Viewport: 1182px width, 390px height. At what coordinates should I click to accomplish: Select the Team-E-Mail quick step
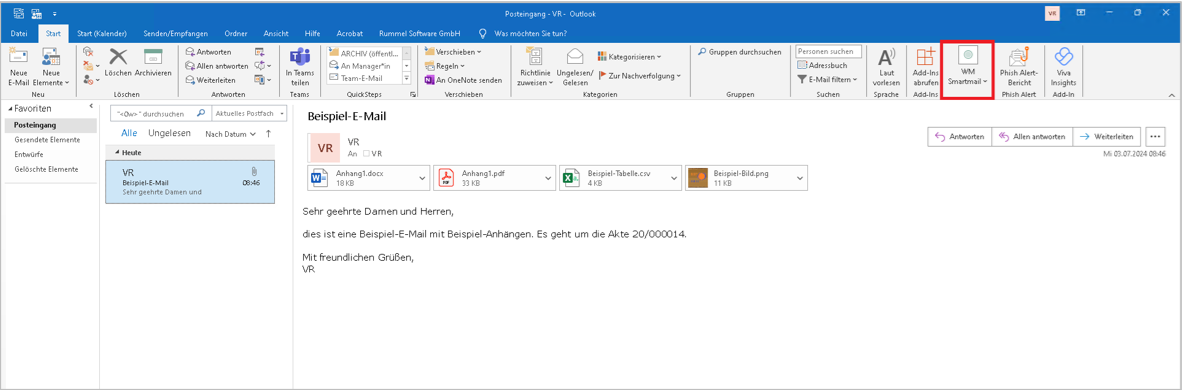364,78
